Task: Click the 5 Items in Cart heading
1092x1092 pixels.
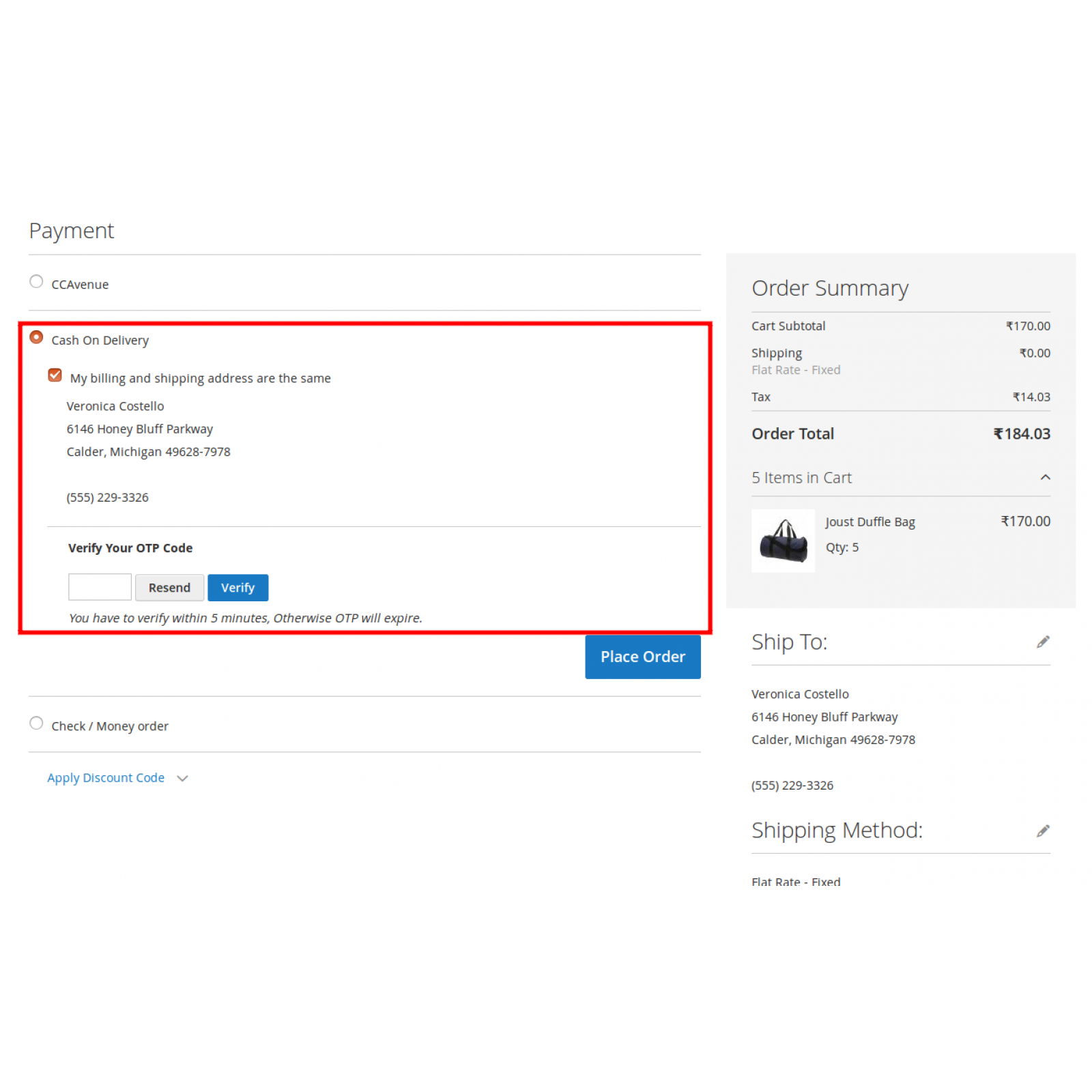Action: 801,478
